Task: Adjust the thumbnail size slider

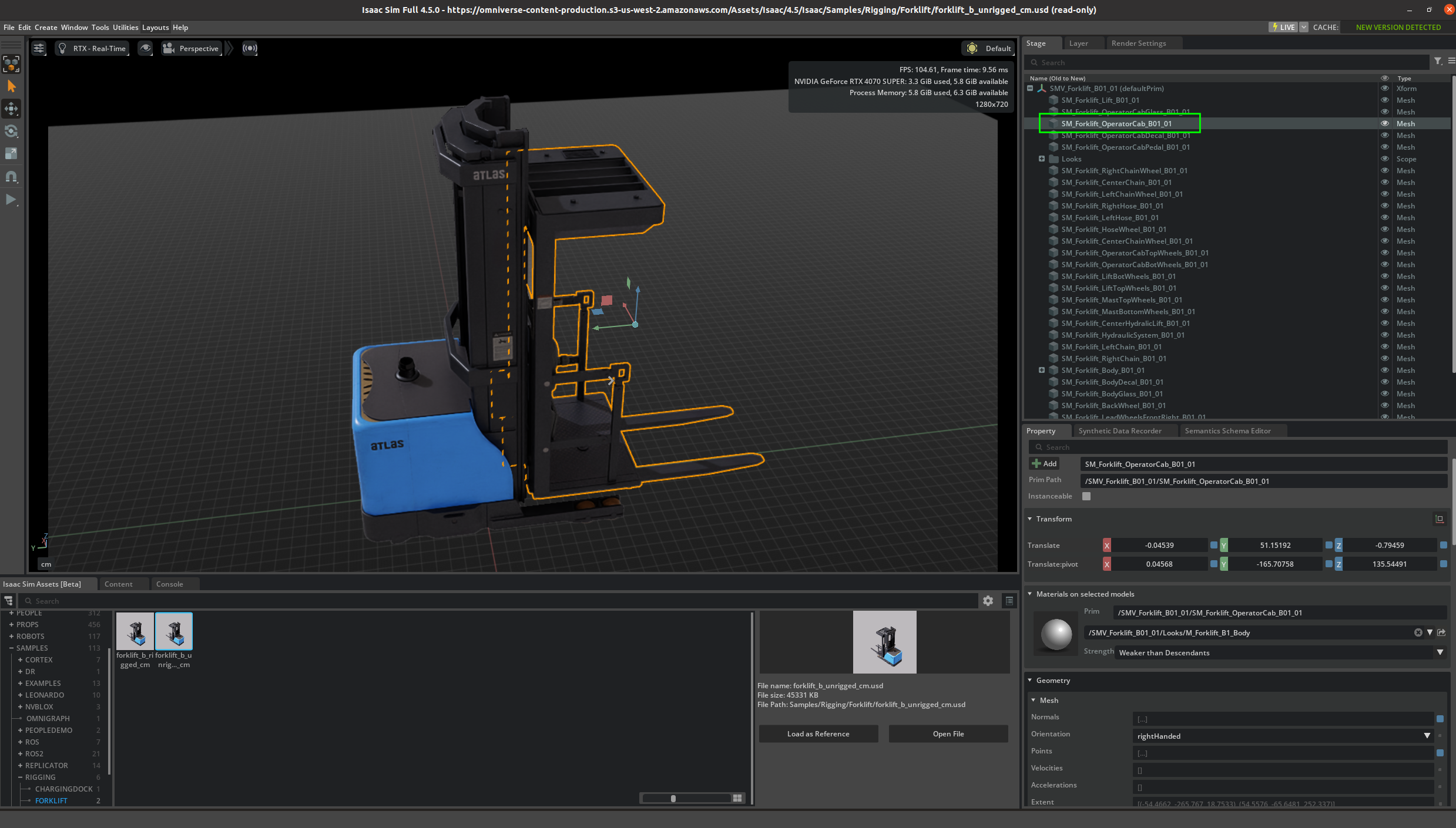Action: pyautogui.click(x=673, y=798)
